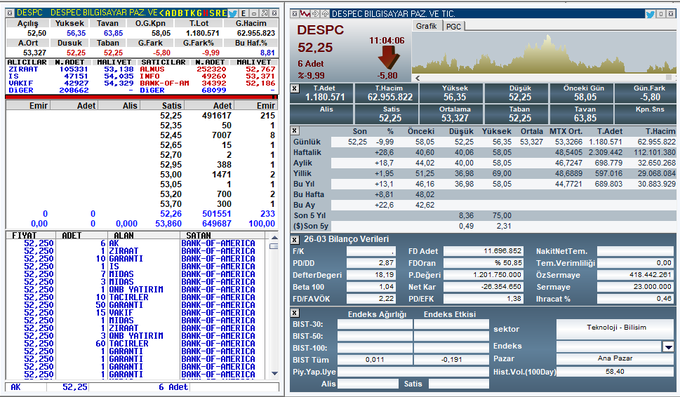Open the Endeks dropdown arrow
The image size is (680, 397).
pyautogui.click(x=668, y=347)
